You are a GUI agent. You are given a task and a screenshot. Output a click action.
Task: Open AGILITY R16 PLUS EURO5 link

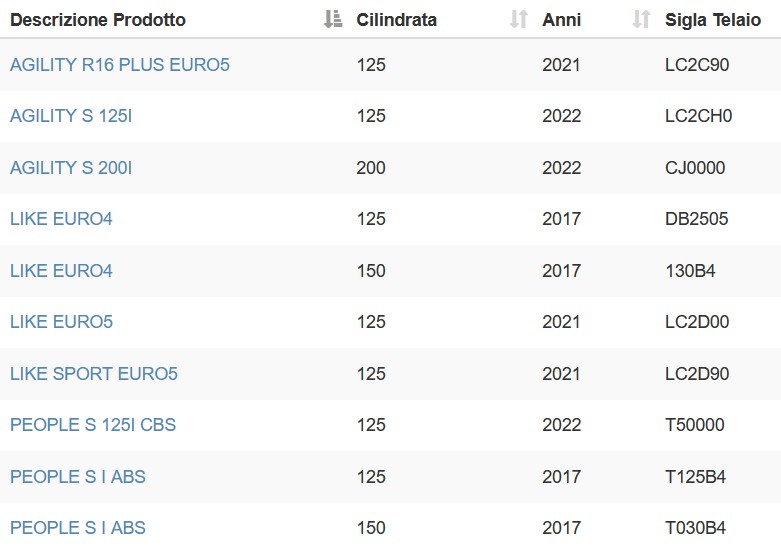click(x=120, y=65)
